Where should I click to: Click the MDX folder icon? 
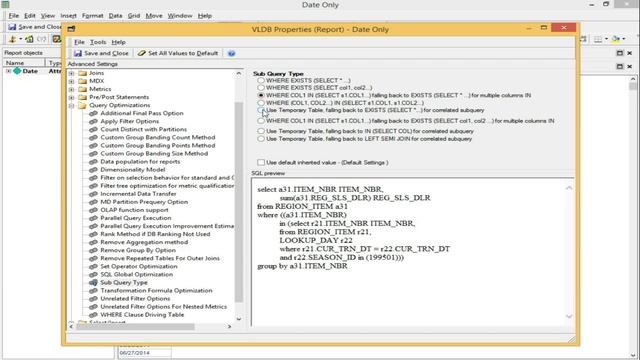82,81
